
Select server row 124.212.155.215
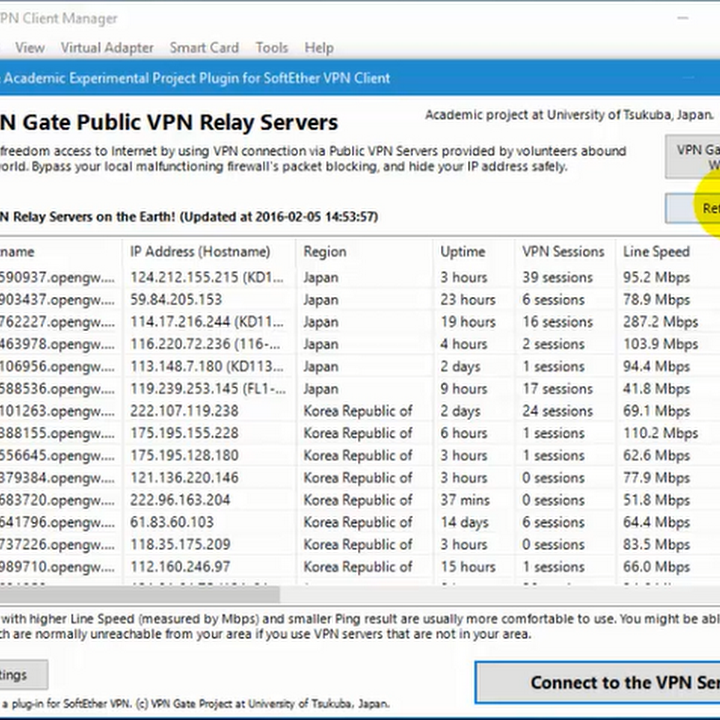(360, 277)
